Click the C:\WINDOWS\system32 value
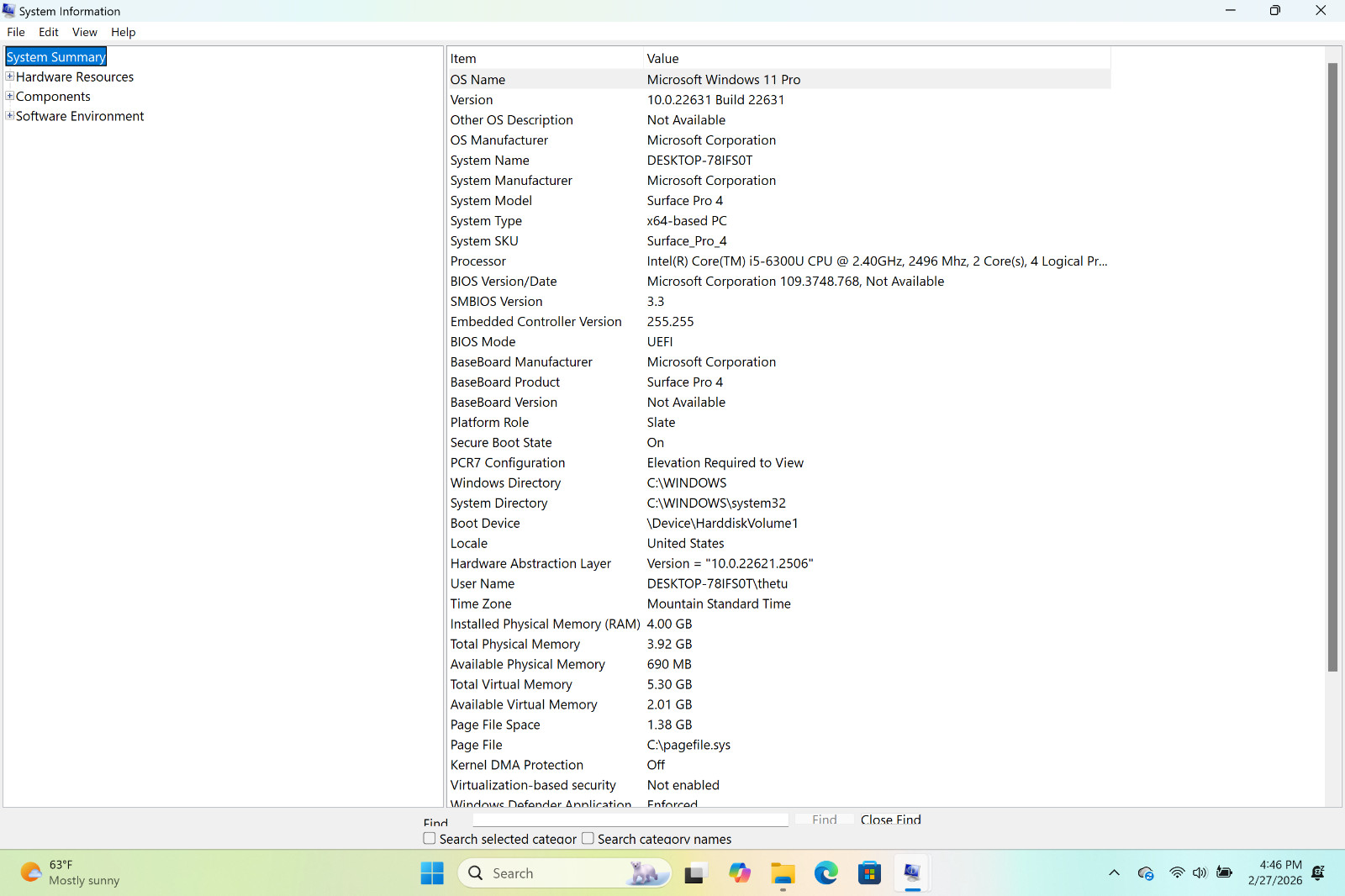The width and height of the screenshot is (1345, 896). pyautogui.click(x=716, y=503)
